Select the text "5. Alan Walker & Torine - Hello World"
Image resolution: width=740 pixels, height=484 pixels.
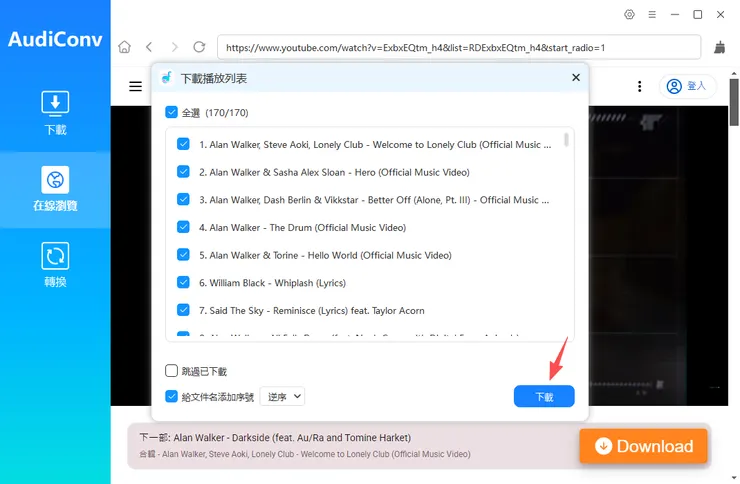click(x=278, y=255)
